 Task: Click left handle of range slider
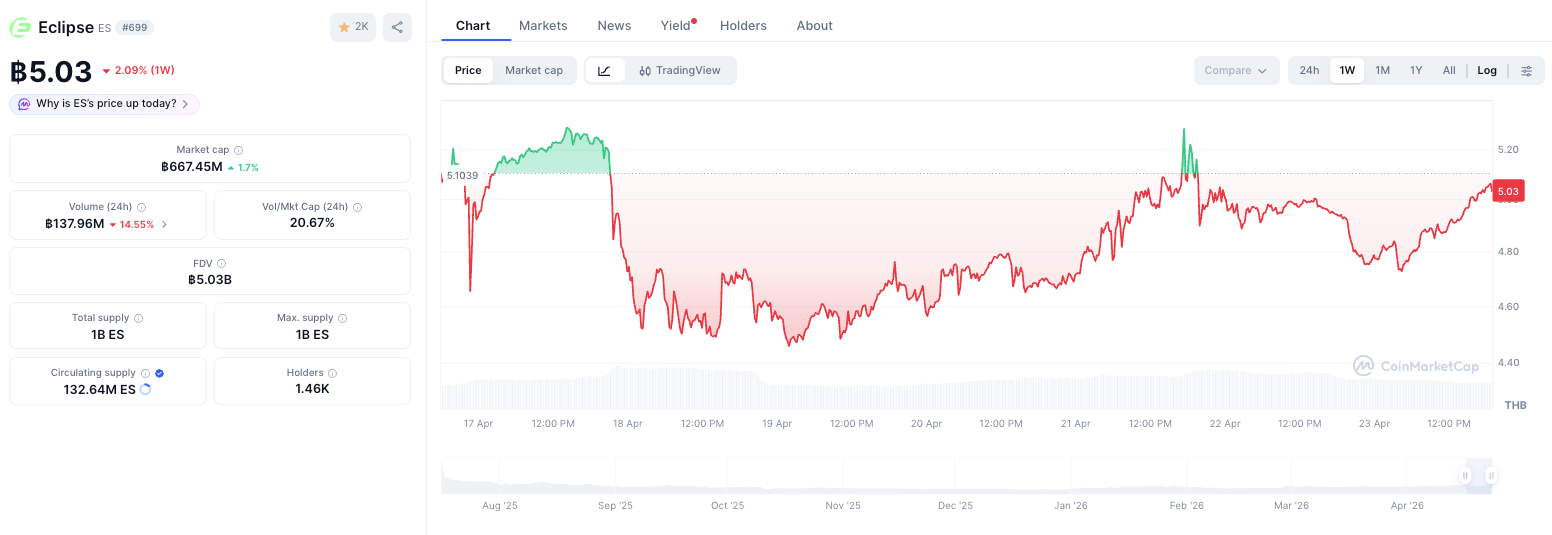point(1465,476)
